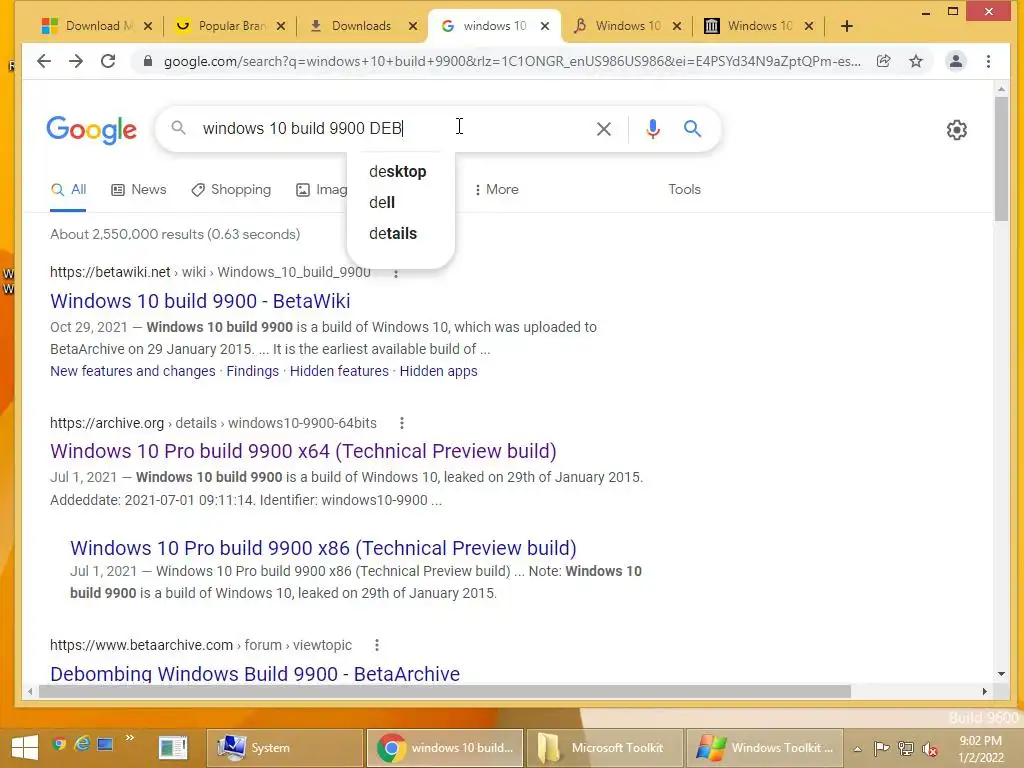Image resolution: width=1024 pixels, height=768 pixels.
Task: Open Windows 10 Pro build 9900 x86 result
Action: [323, 548]
